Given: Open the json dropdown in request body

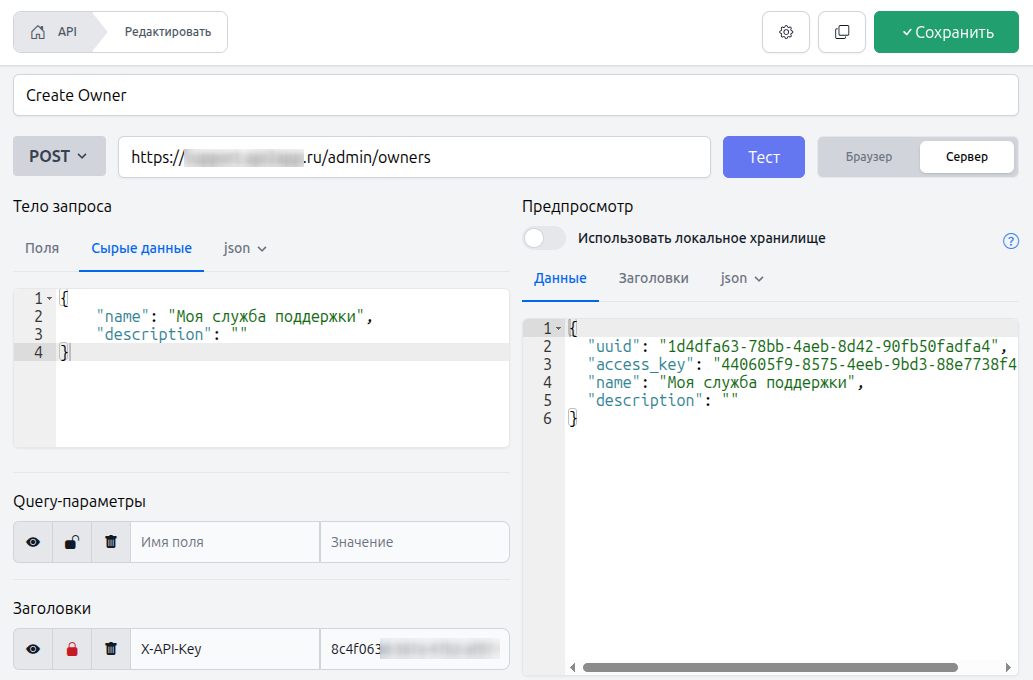Looking at the screenshot, I should pos(244,248).
